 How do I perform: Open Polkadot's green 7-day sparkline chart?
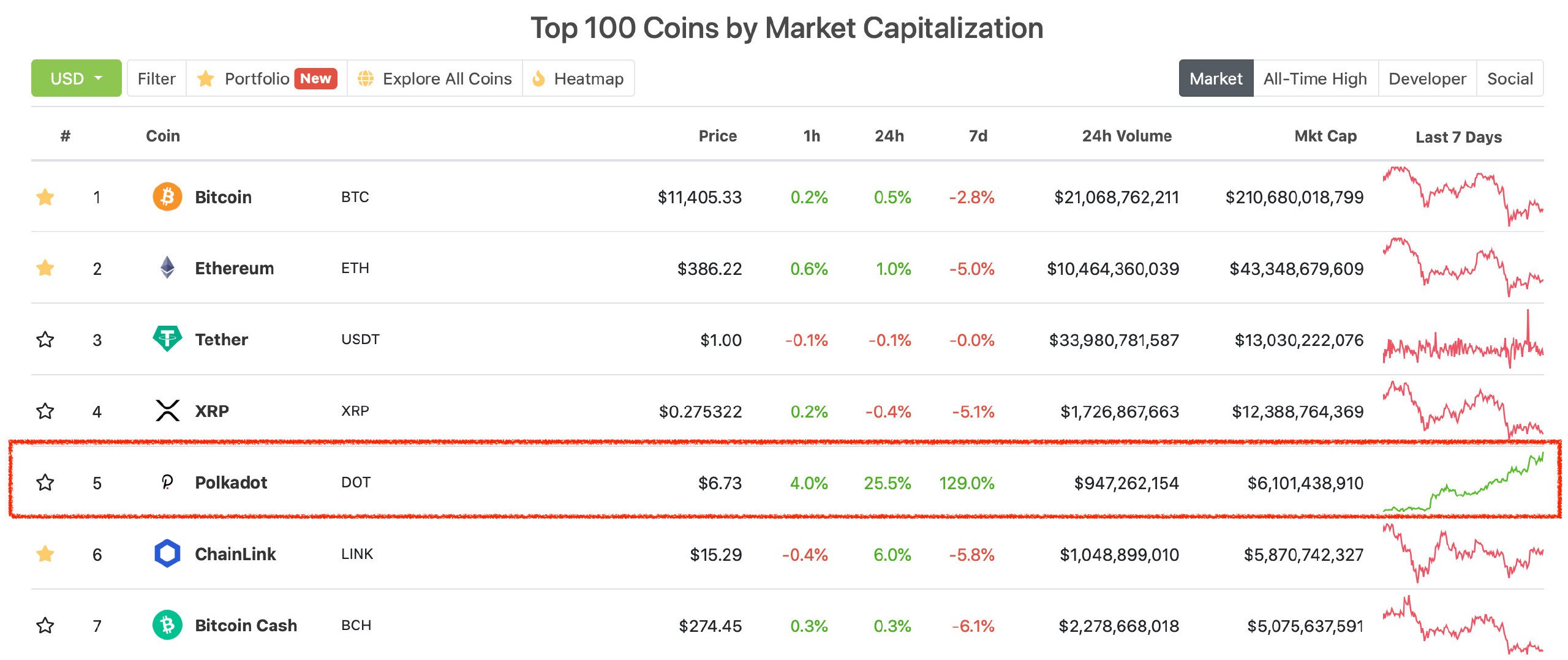pos(1463,484)
